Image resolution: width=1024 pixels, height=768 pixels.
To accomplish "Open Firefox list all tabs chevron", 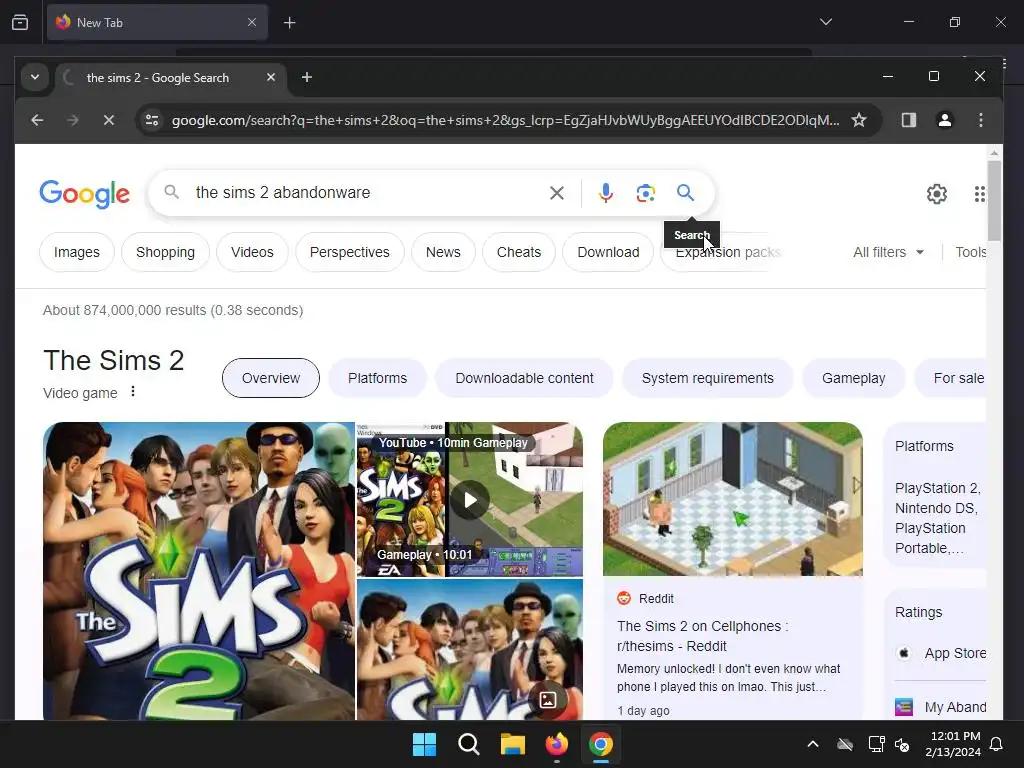I will [825, 22].
